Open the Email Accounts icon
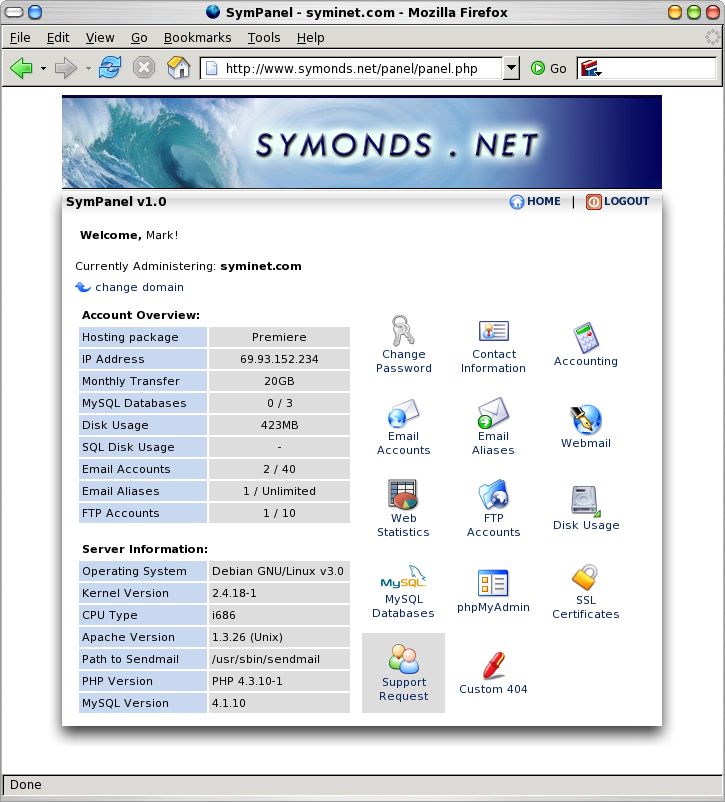Viewport: 725px width, 802px height. [403, 414]
